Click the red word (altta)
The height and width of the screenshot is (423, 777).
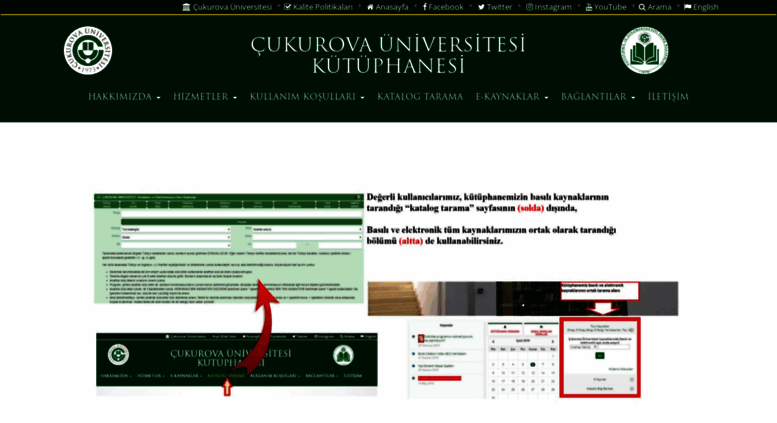411,241
